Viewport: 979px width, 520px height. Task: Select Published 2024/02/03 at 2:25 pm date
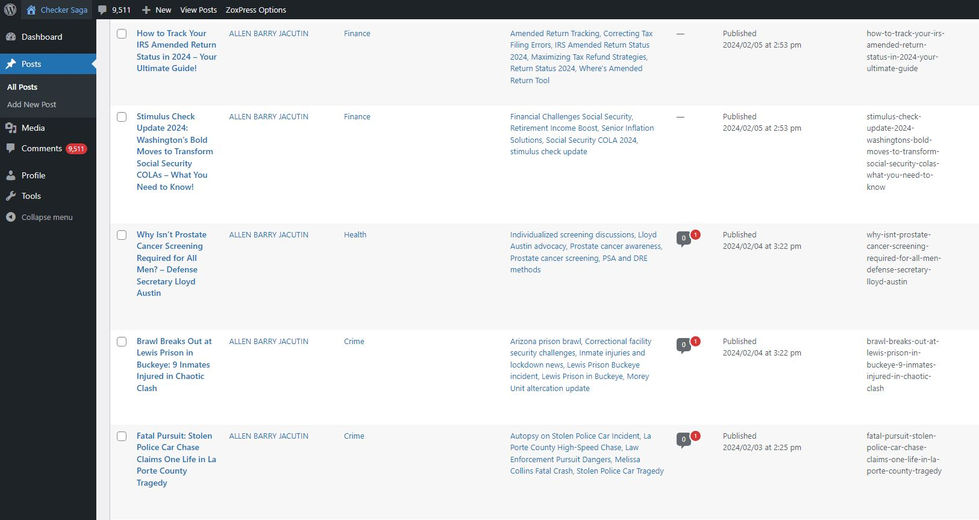pos(762,442)
